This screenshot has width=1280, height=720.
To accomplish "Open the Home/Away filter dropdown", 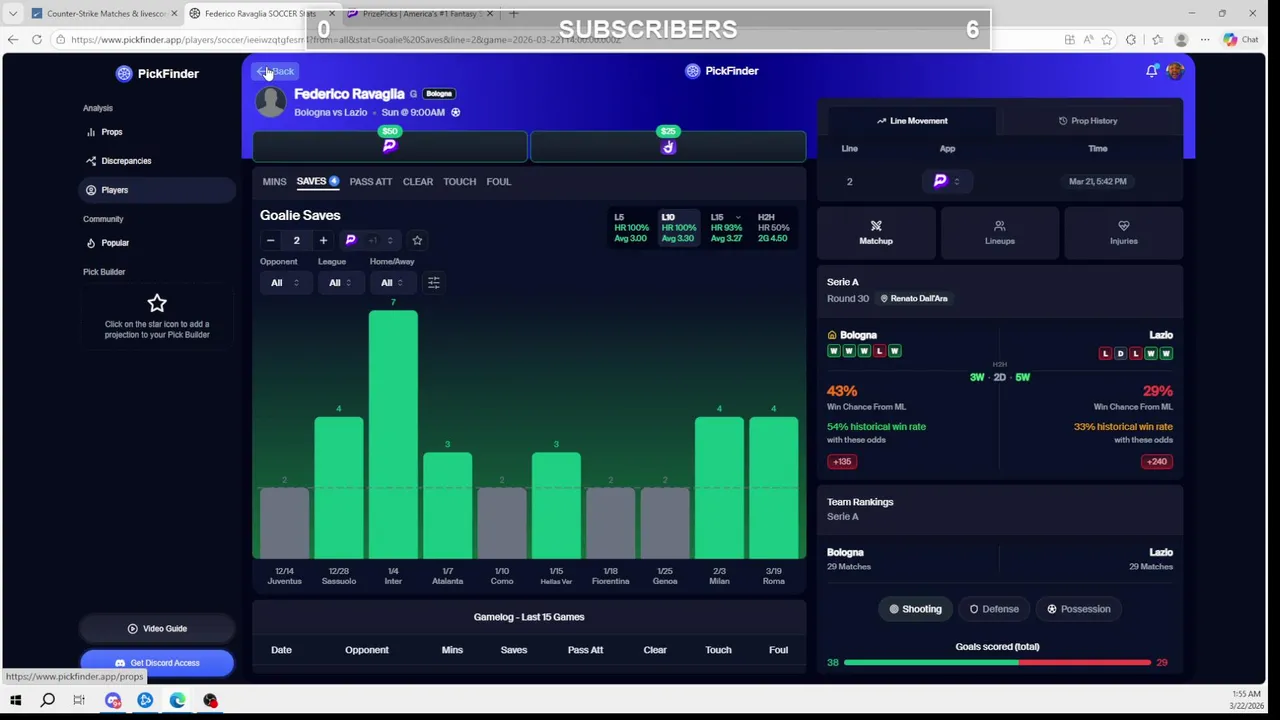I will point(392,283).
